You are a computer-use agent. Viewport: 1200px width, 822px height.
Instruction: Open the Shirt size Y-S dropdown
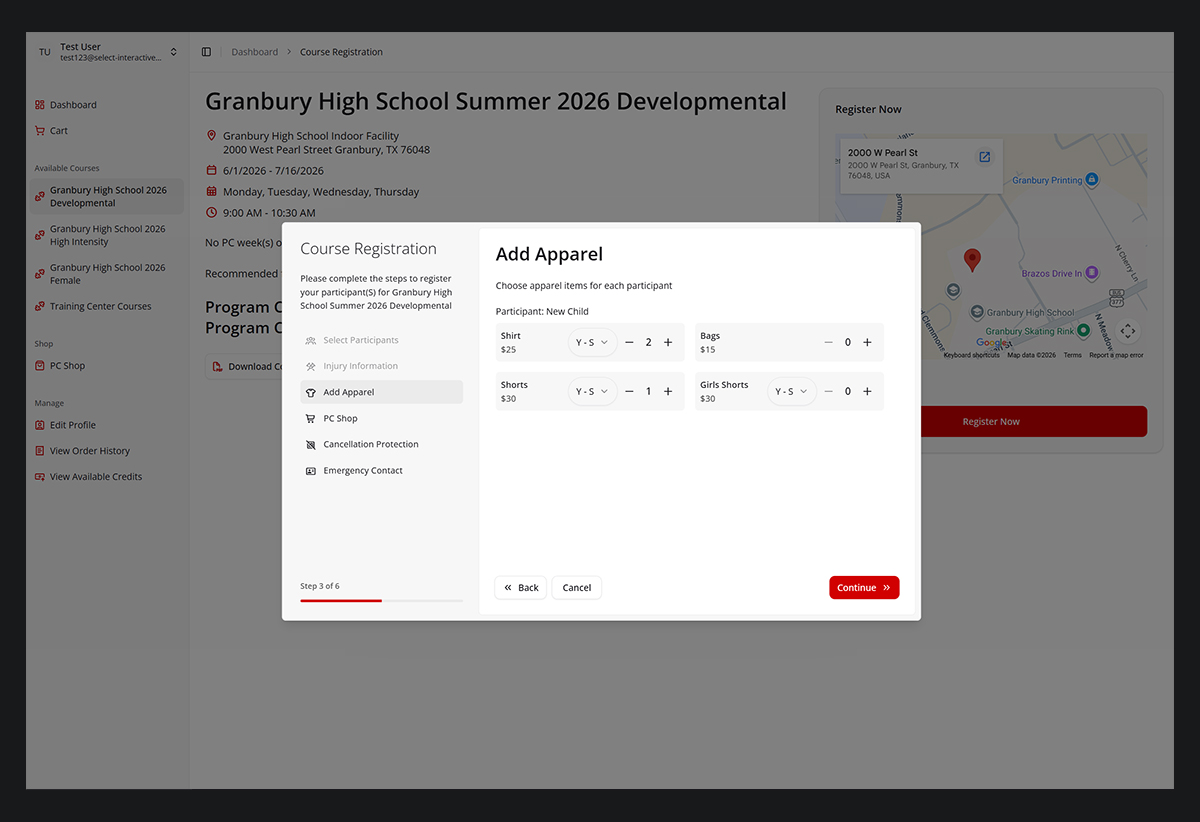click(591, 341)
